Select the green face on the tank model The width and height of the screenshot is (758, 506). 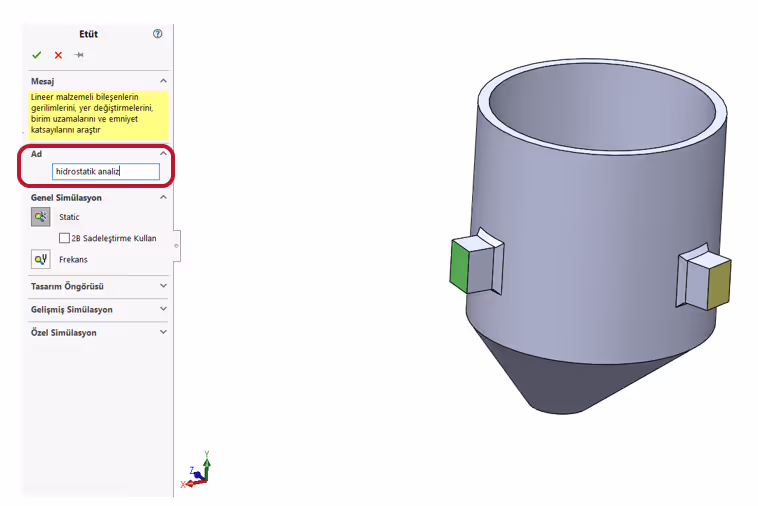[459, 265]
